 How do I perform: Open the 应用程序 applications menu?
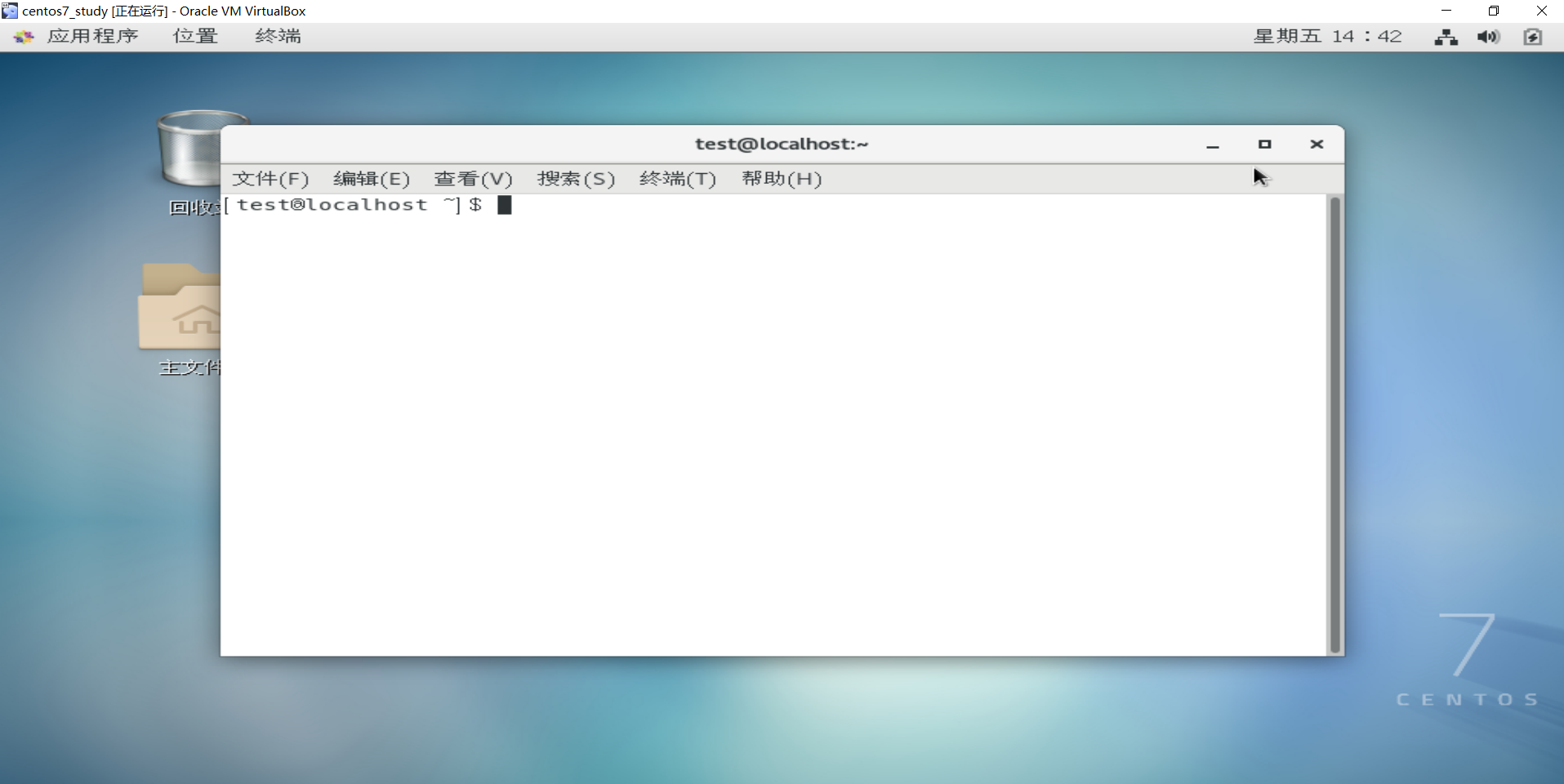coord(92,36)
